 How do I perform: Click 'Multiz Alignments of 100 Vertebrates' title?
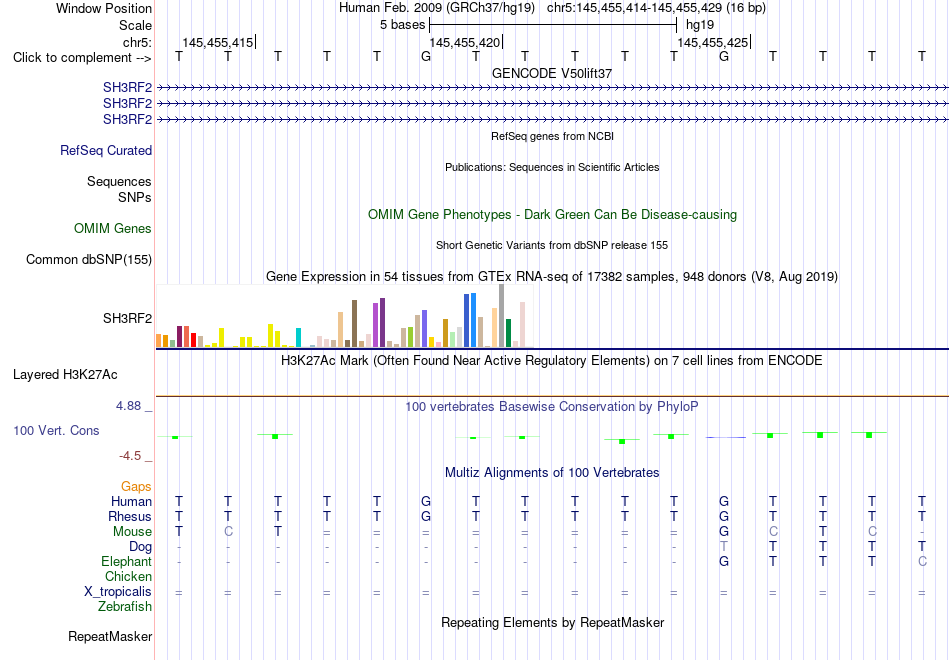(x=552, y=473)
